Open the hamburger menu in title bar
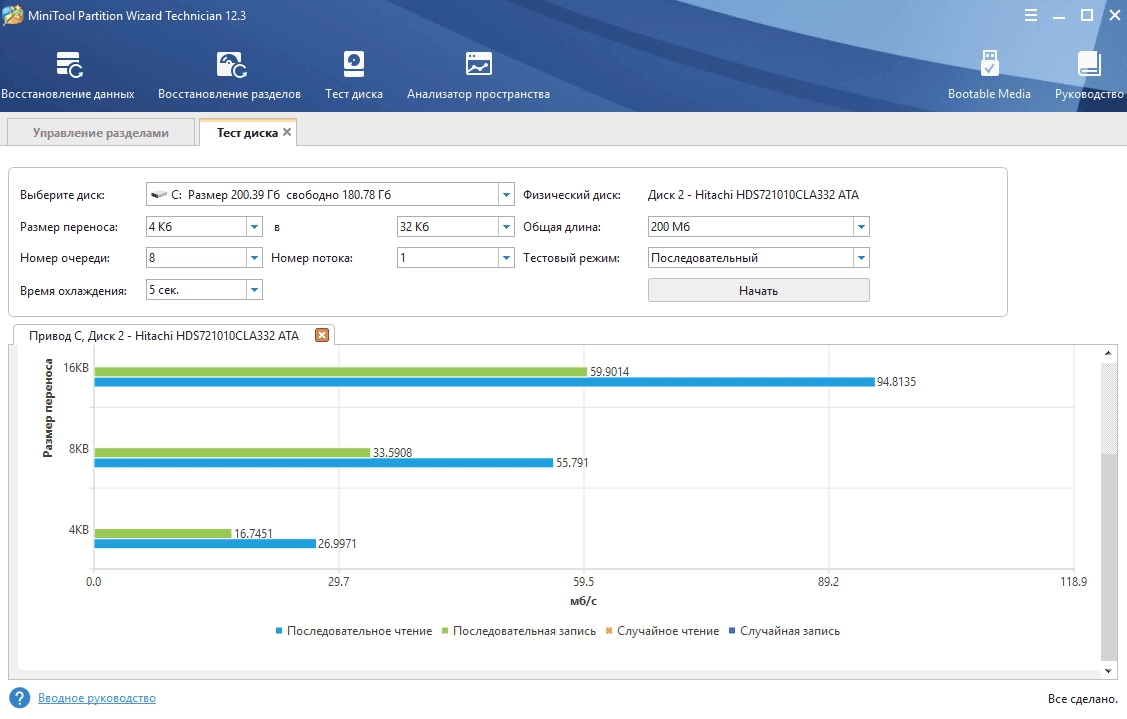The width and height of the screenshot is (1127, 719). click(1031, 15)
